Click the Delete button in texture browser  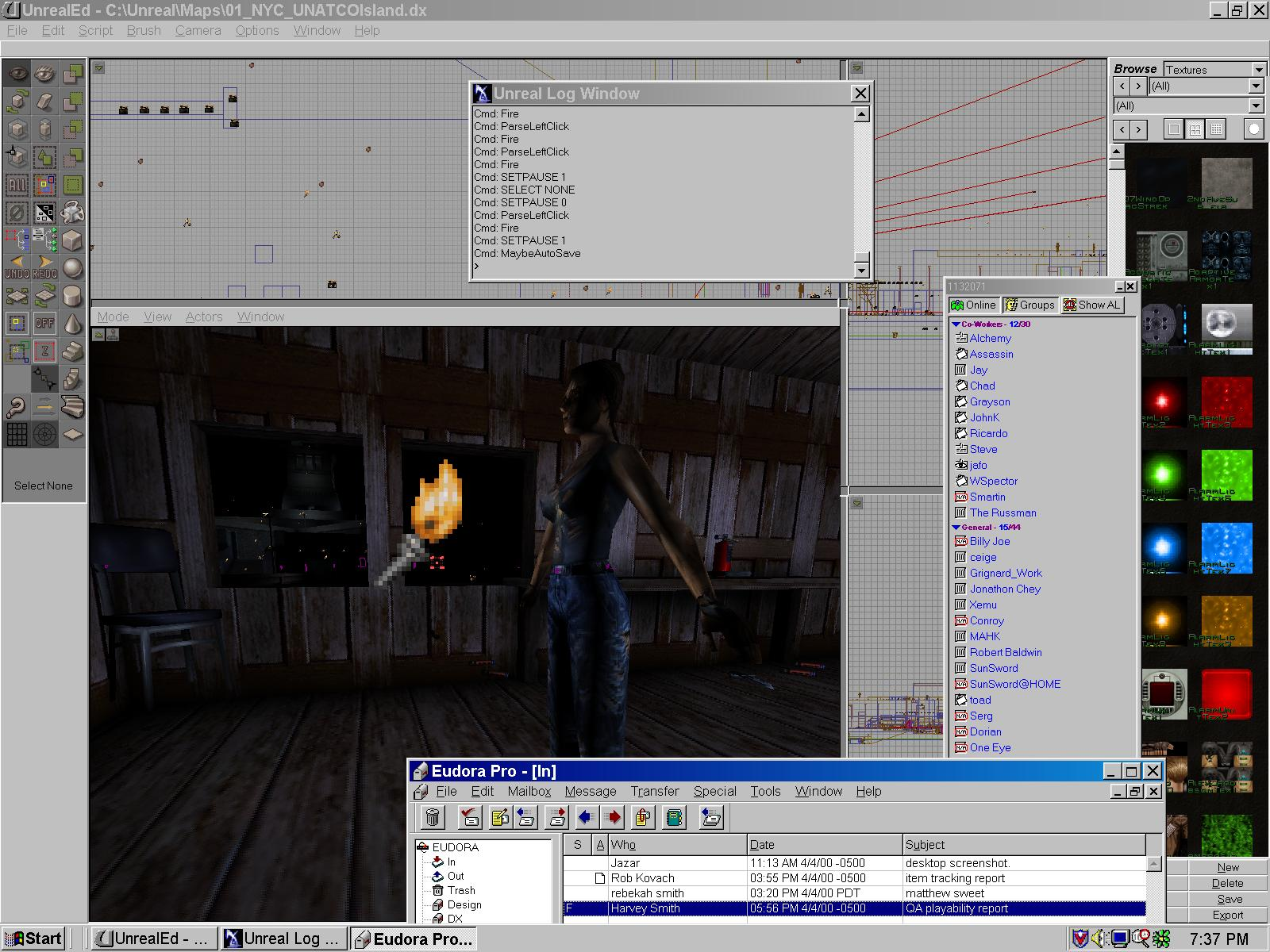click(x=1228, y=883)
